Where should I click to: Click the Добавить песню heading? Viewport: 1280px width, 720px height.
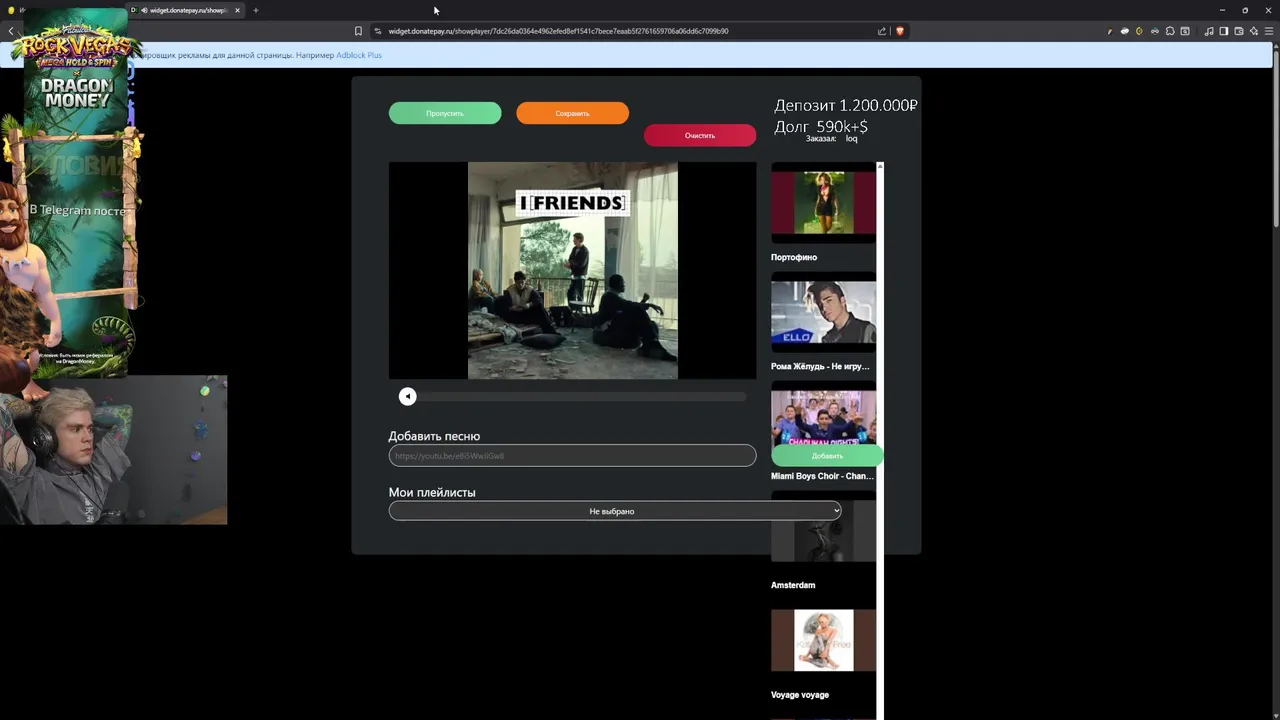(434, 436)
